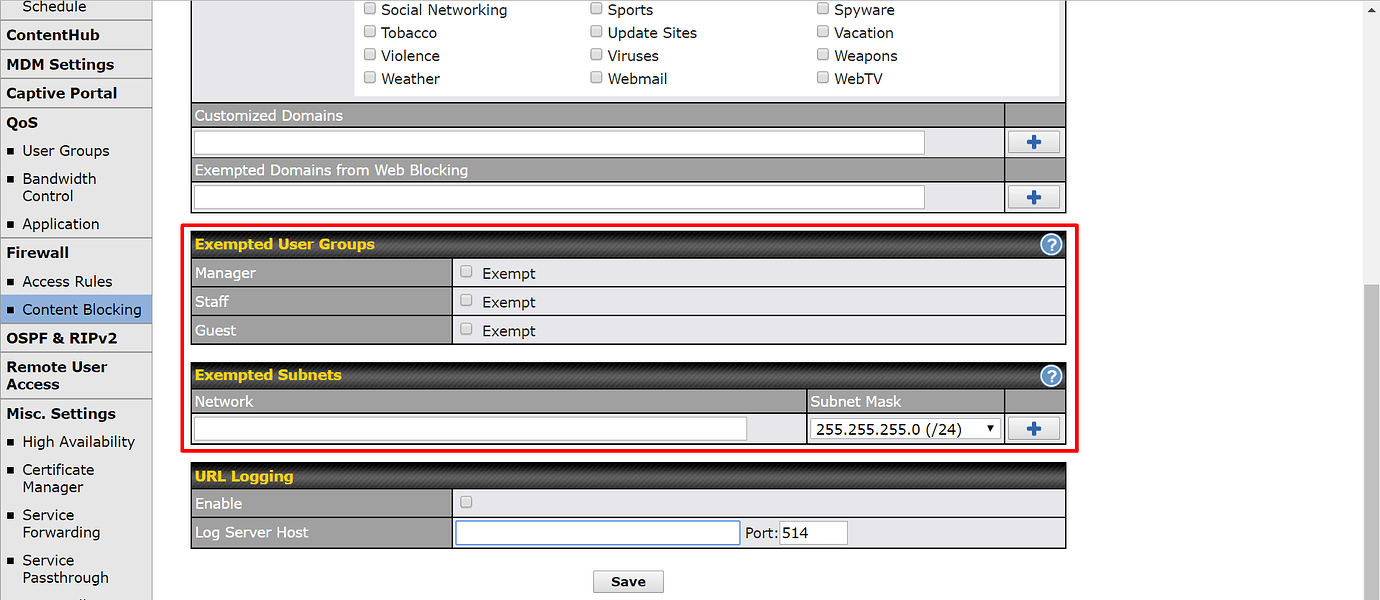Open the Subnet Mask dropdown

[903, 427]
